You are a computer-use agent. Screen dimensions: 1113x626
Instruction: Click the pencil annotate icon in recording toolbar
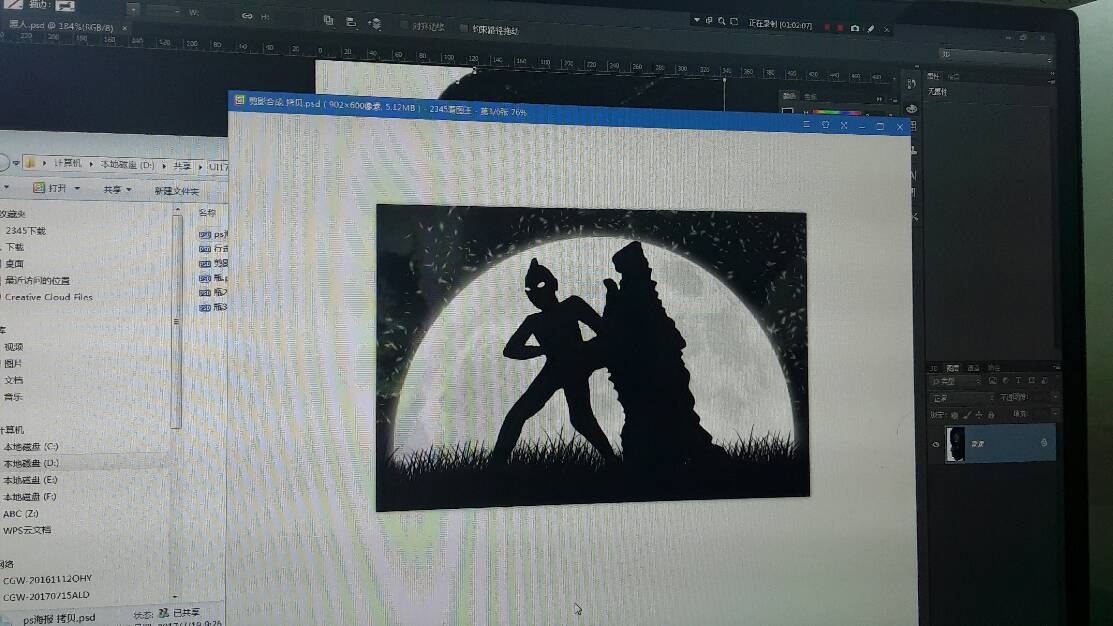[x=871, y=29]
